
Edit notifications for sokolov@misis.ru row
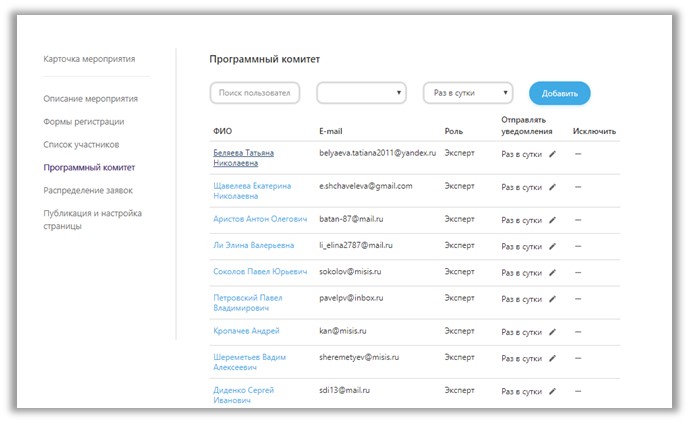[552, 273]
